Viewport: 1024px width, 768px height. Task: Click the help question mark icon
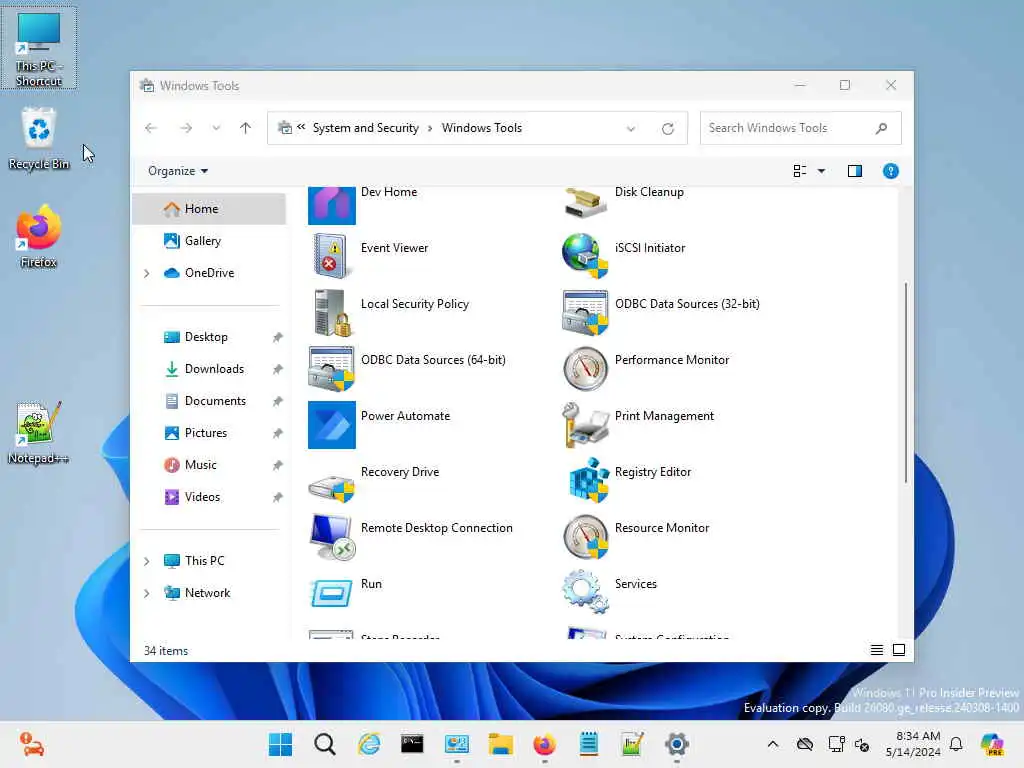click(x=890, y=171)
